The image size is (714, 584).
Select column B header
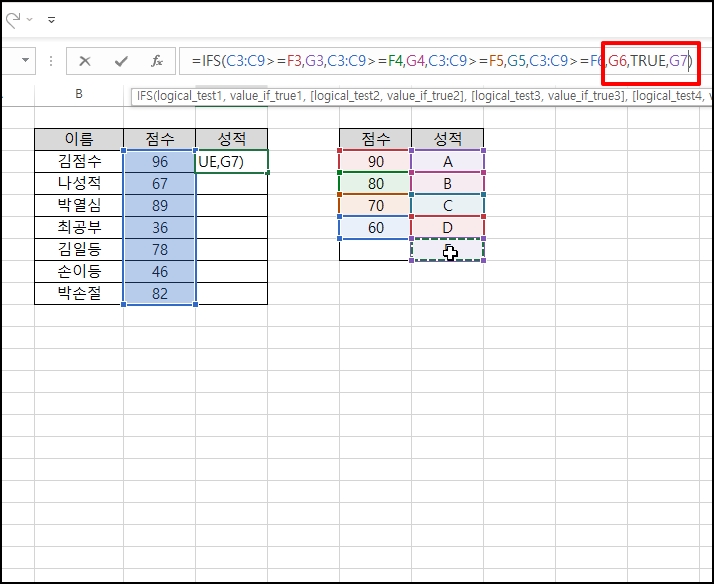[x=79, y=94]
